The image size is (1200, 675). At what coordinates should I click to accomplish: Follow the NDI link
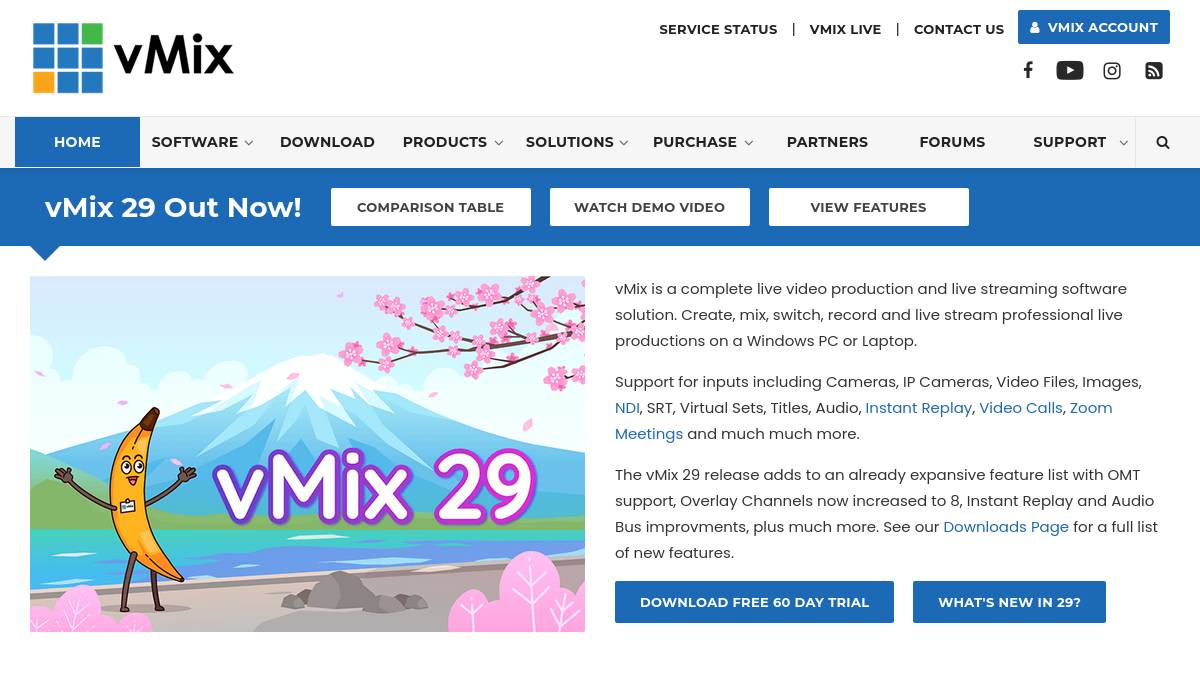pos(627,408)
